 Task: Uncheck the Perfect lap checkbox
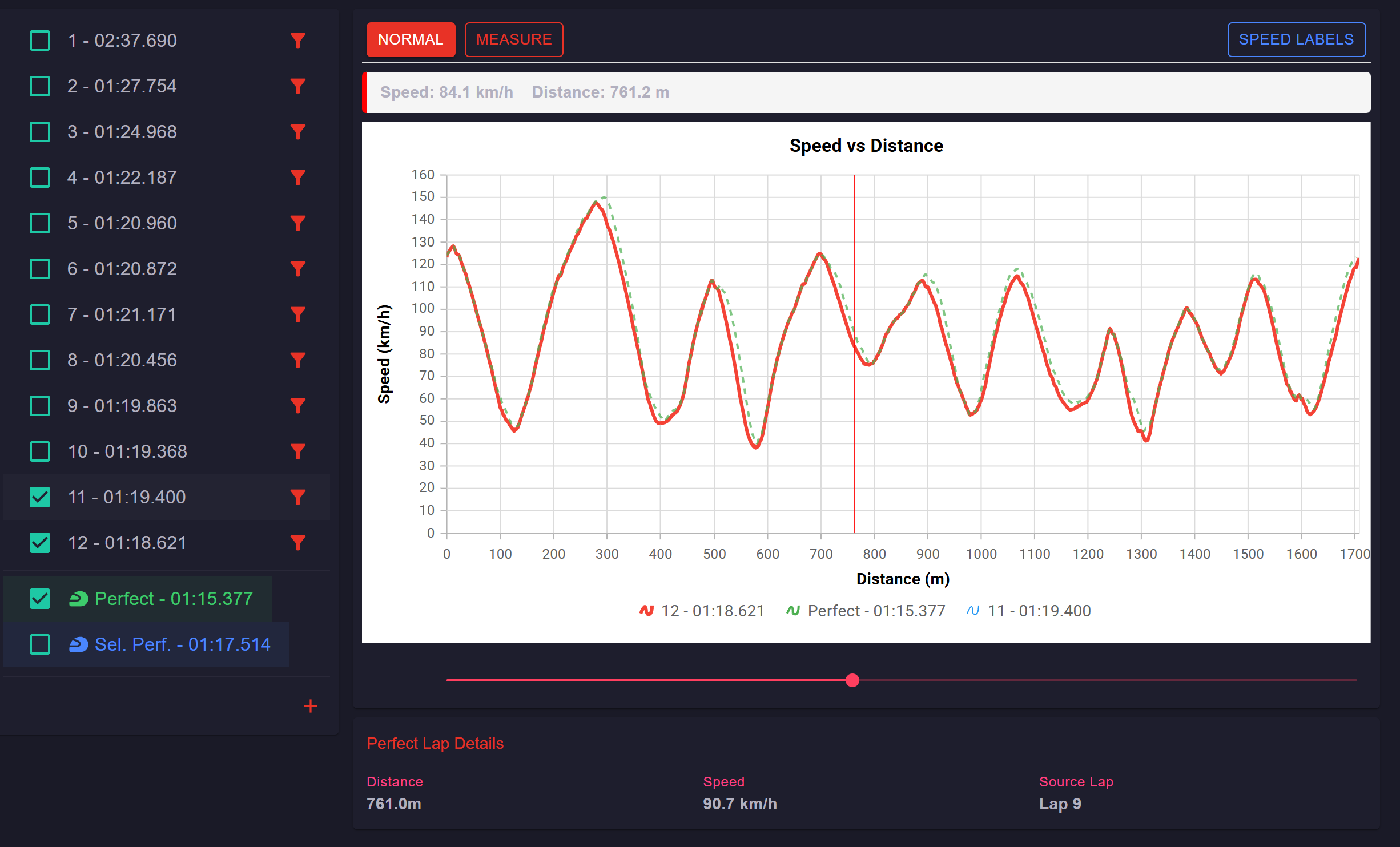pos(40,599)
